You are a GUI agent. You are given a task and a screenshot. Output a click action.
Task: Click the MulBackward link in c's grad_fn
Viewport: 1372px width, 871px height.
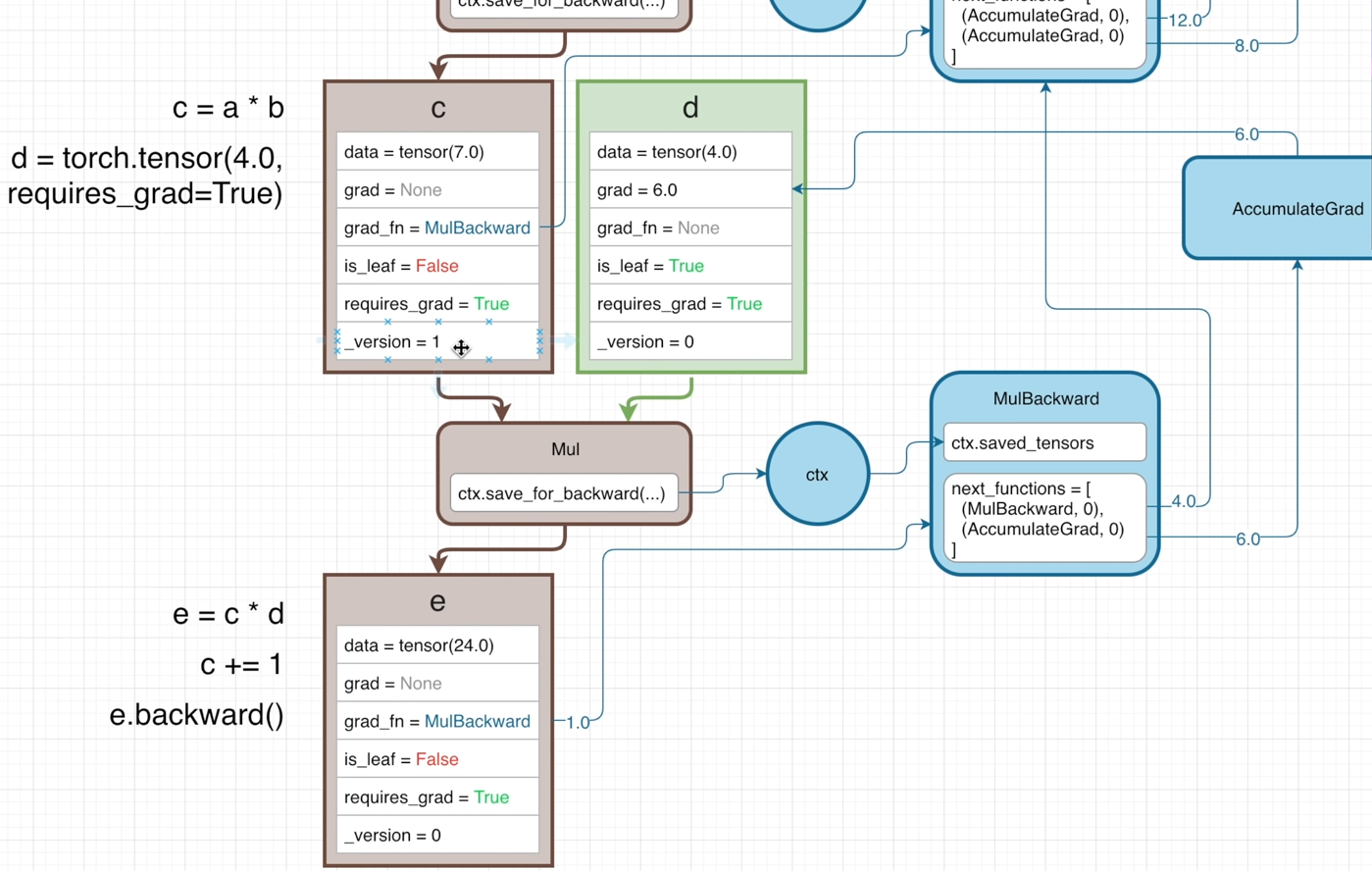tap(477, 229)
